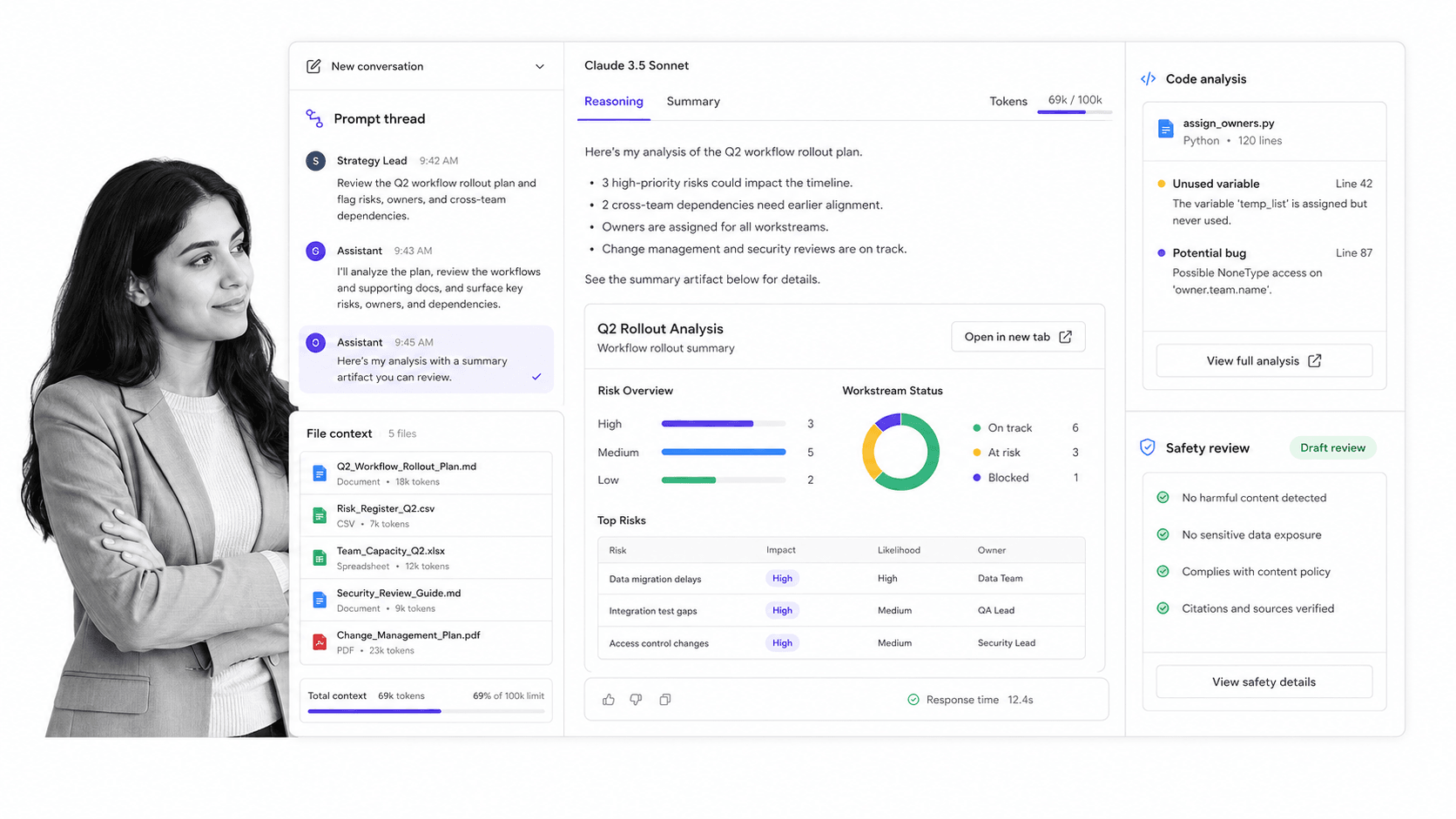Click the 69k / 100k token usage bar
This screenshot has height=819, width=1456.
coord(1075,112)
